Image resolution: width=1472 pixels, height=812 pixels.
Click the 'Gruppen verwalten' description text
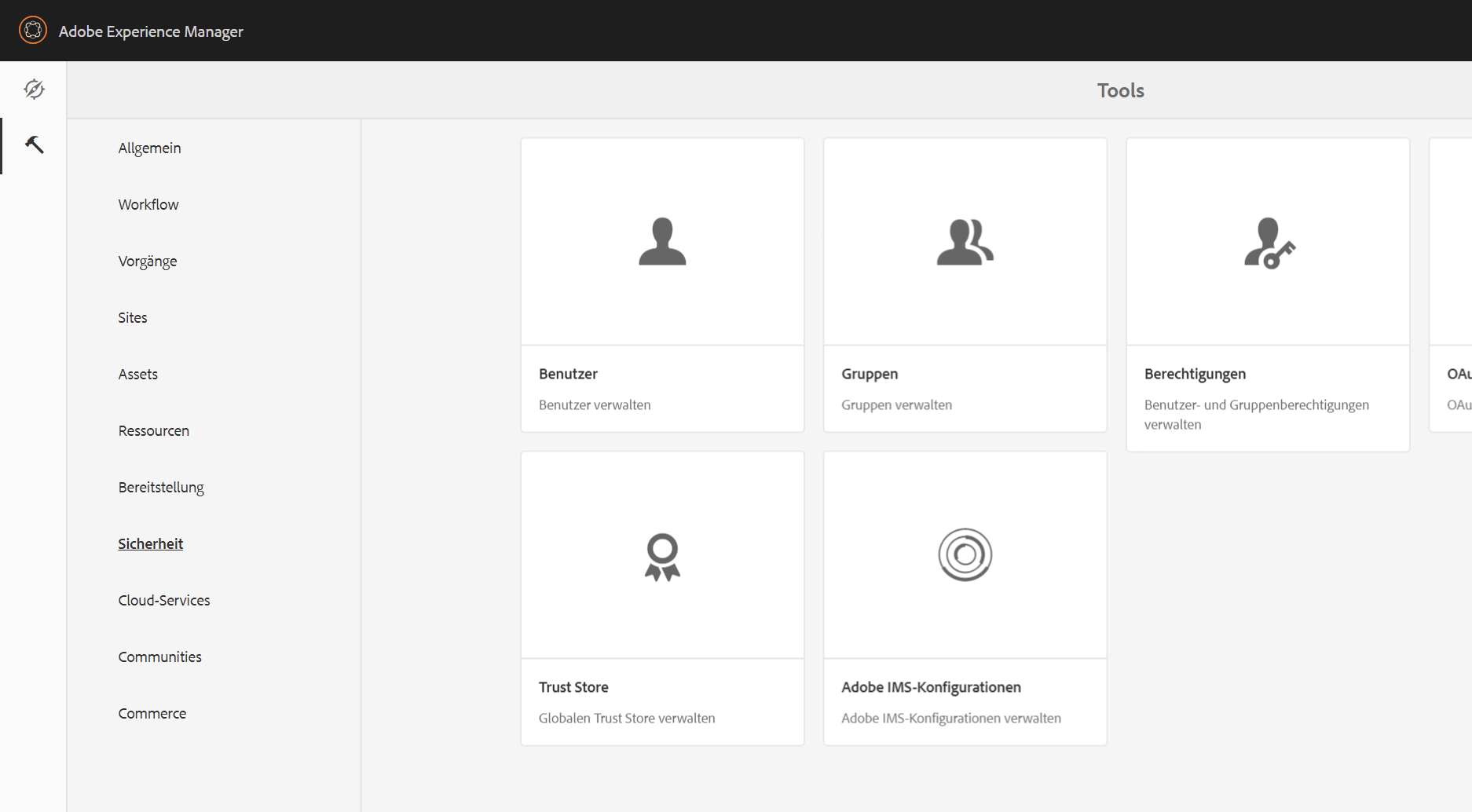(896, 404)
